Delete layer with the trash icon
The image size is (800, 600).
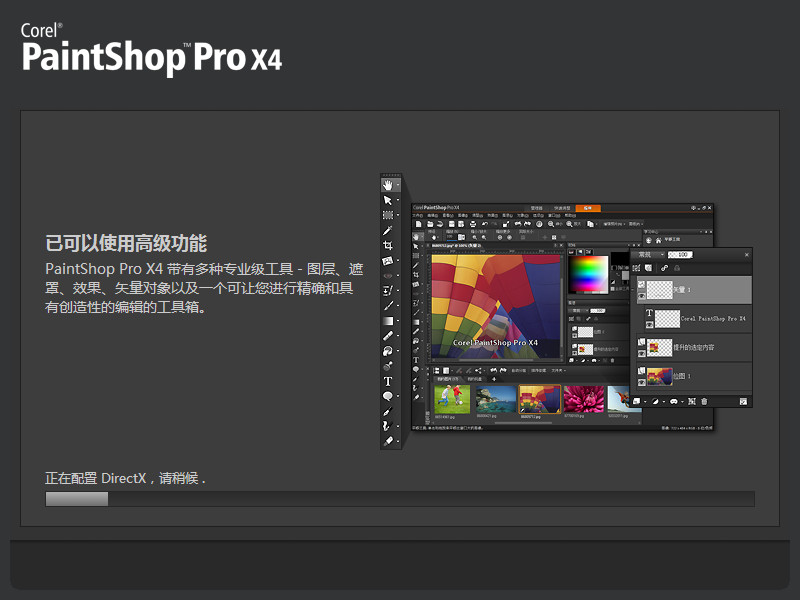coord(704,402)
